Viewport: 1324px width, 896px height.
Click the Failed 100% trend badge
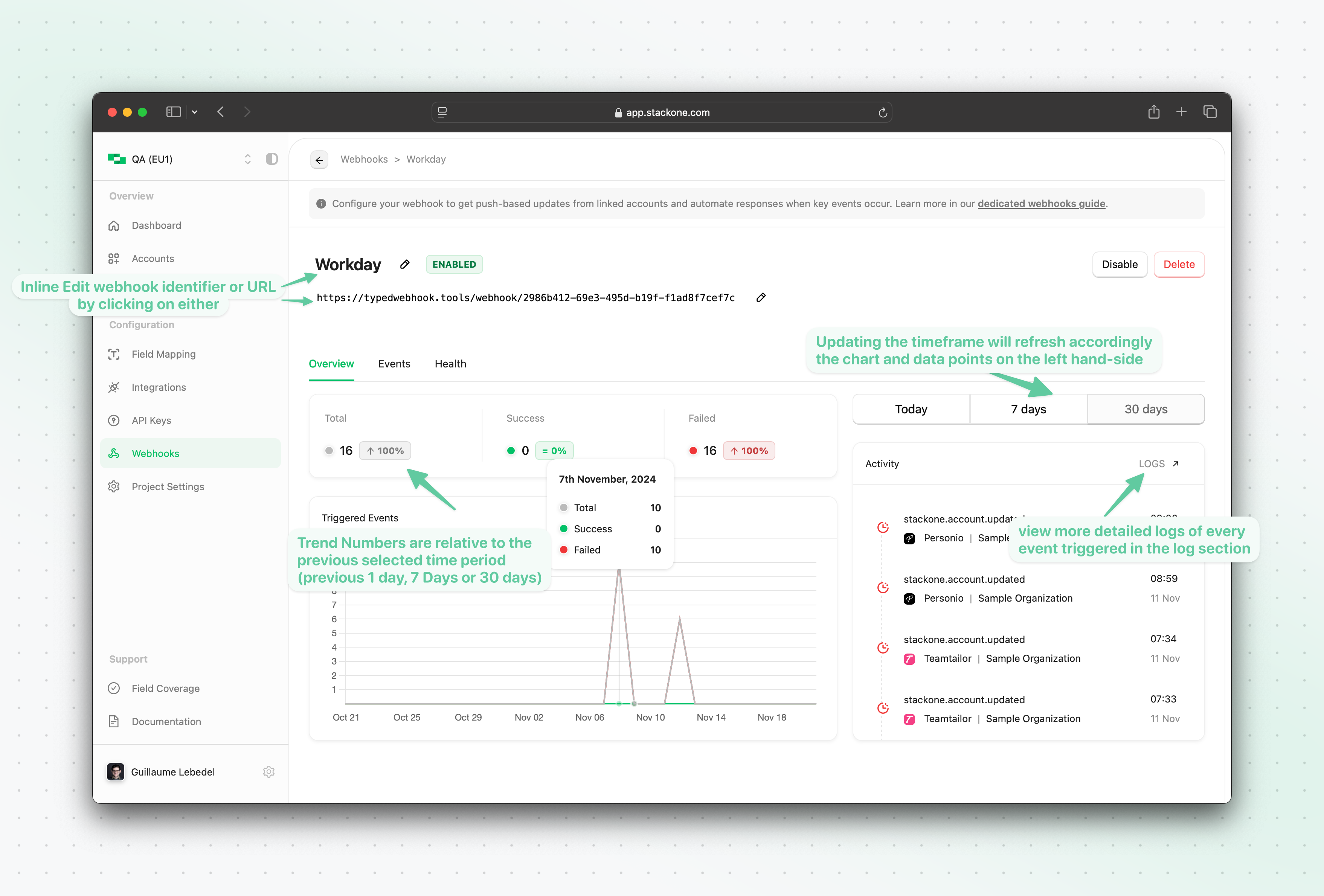point(749,451)
